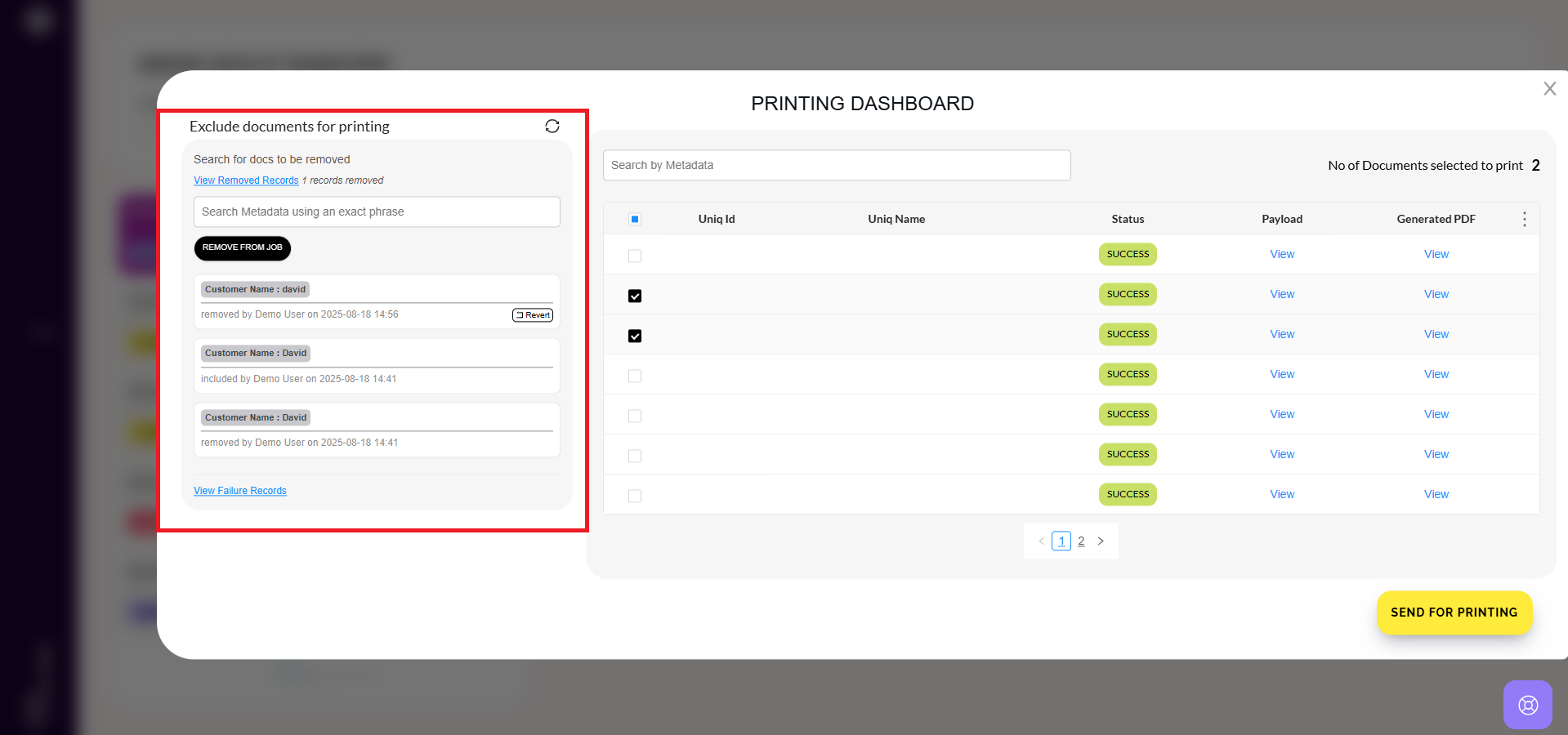Open the View Removed Records link
Screen dimensions: 1568x735
click(246, 180)
